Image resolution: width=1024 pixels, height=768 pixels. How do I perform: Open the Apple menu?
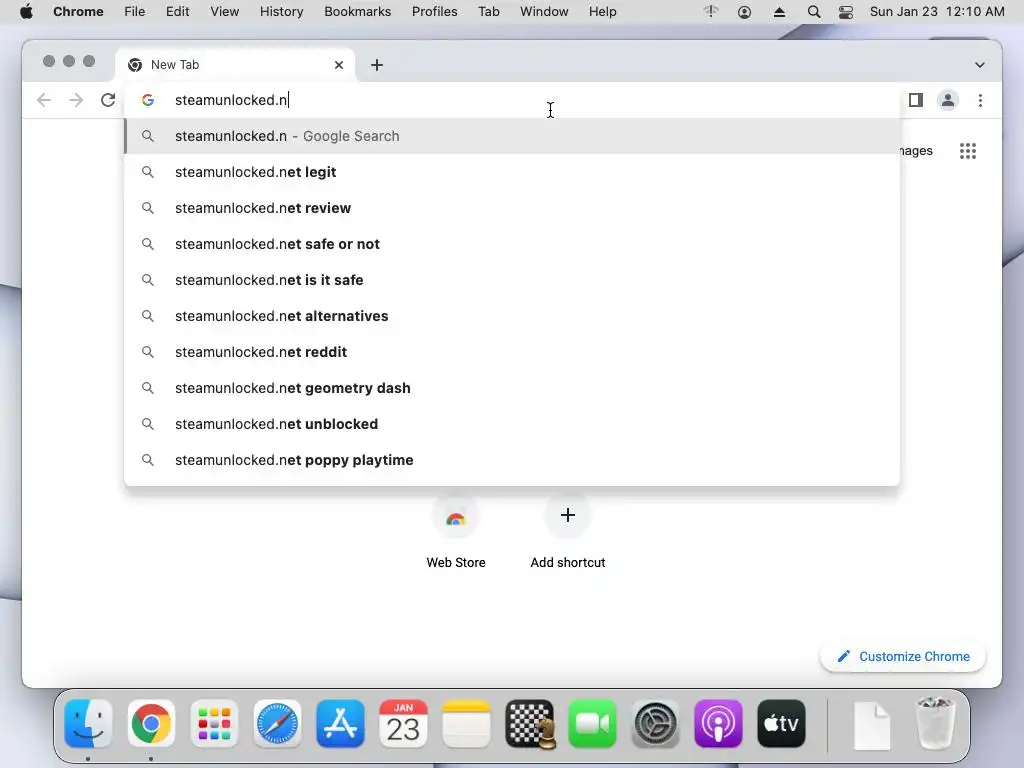(x=26, y=12)
